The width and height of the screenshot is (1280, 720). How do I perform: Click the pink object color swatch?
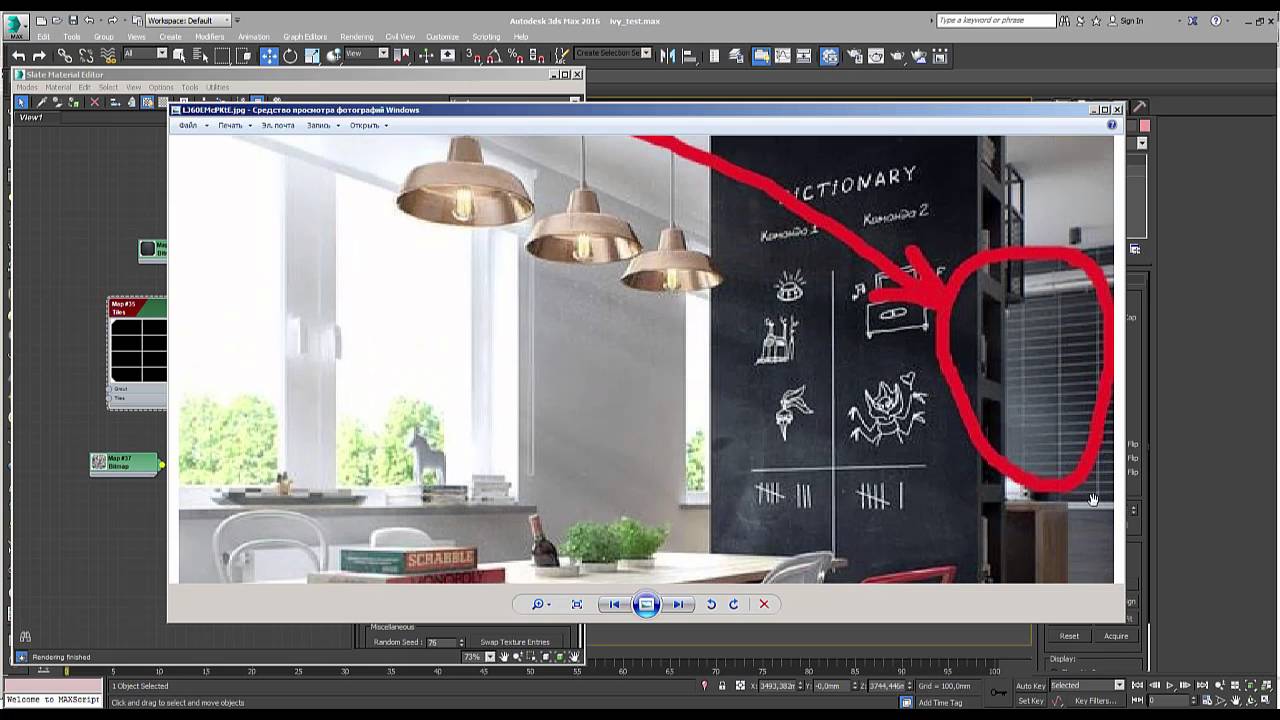(x=1145, y=125)
